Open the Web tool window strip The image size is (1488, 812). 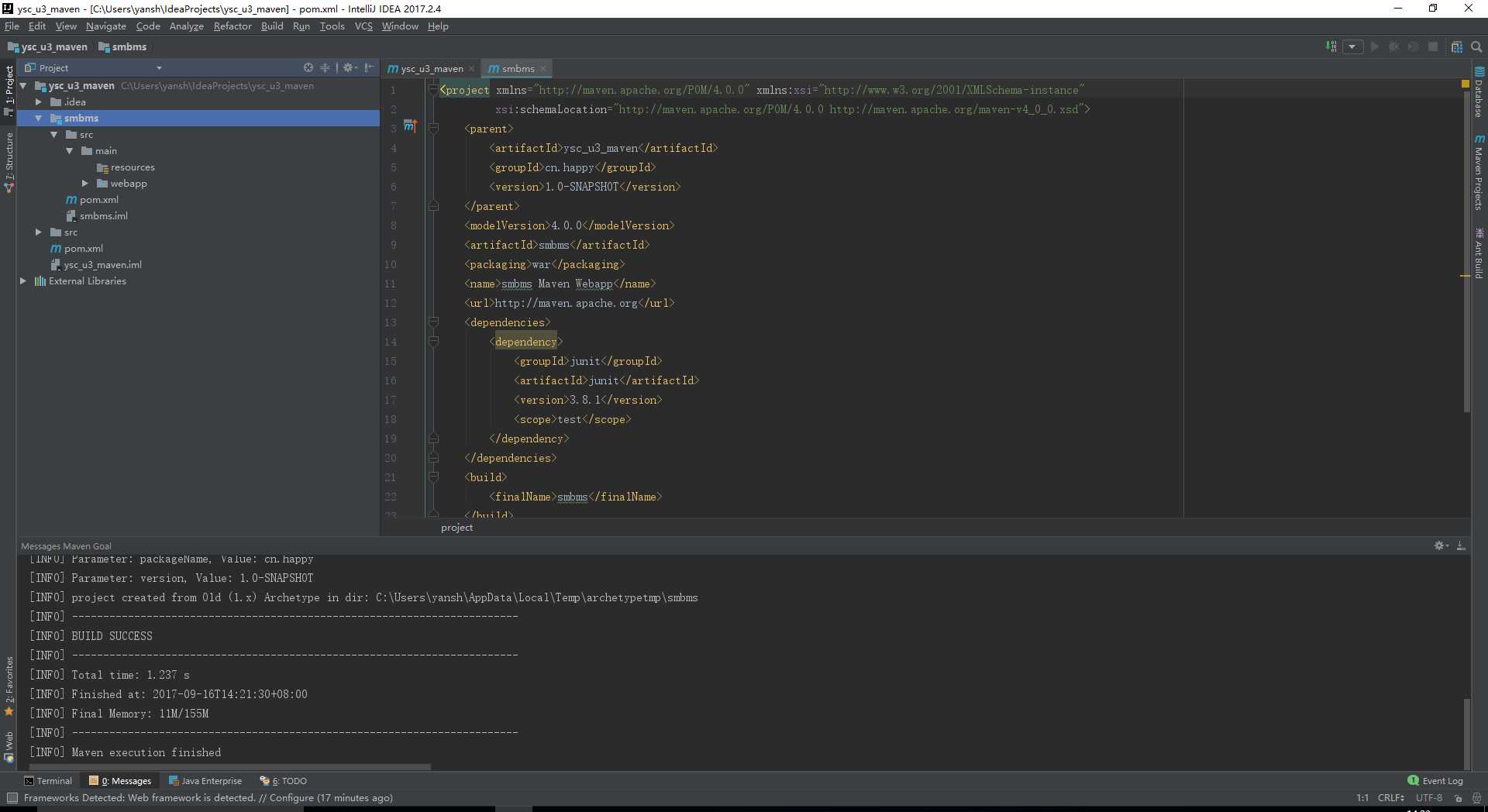[9, 746]
